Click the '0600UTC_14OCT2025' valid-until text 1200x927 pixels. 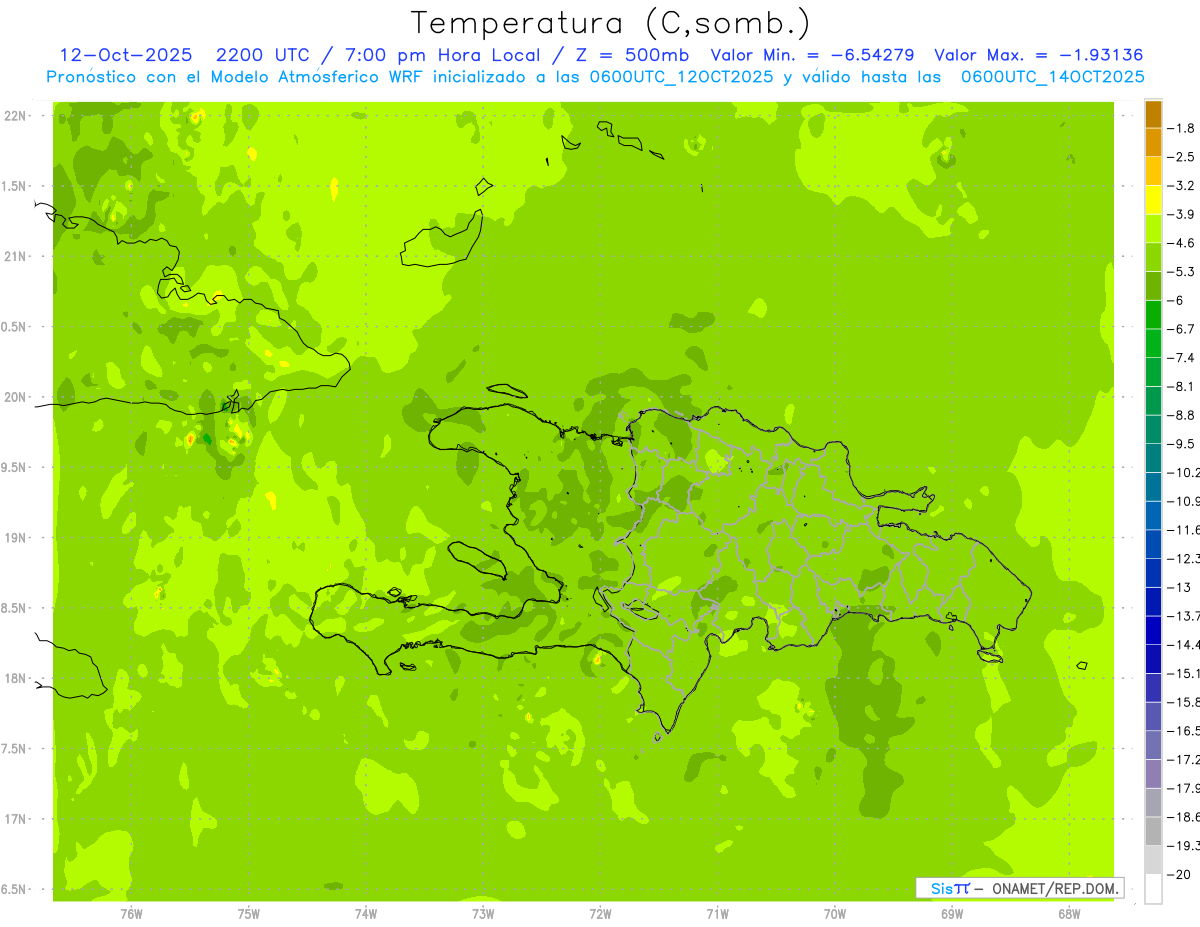(1052, 77)
